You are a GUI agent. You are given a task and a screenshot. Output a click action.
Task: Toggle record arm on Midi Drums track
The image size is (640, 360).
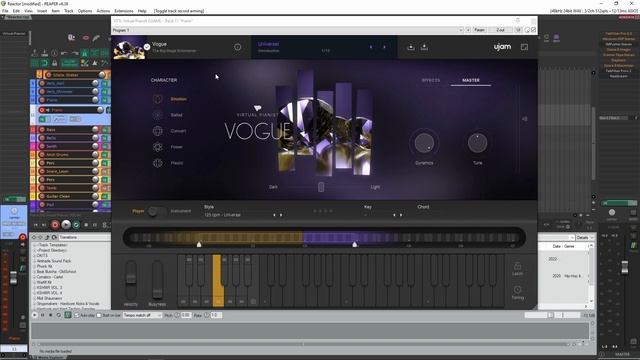click(x=42, y=155)
